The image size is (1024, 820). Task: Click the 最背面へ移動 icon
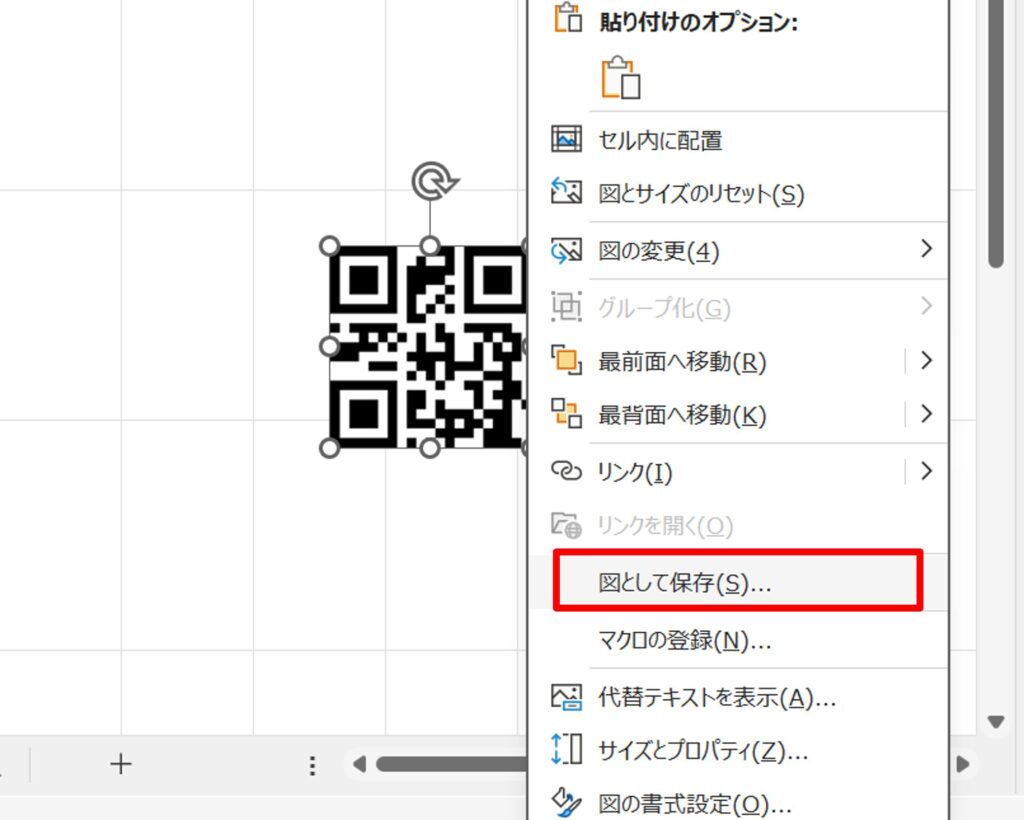pyautogui.click(x=566, y=414)
